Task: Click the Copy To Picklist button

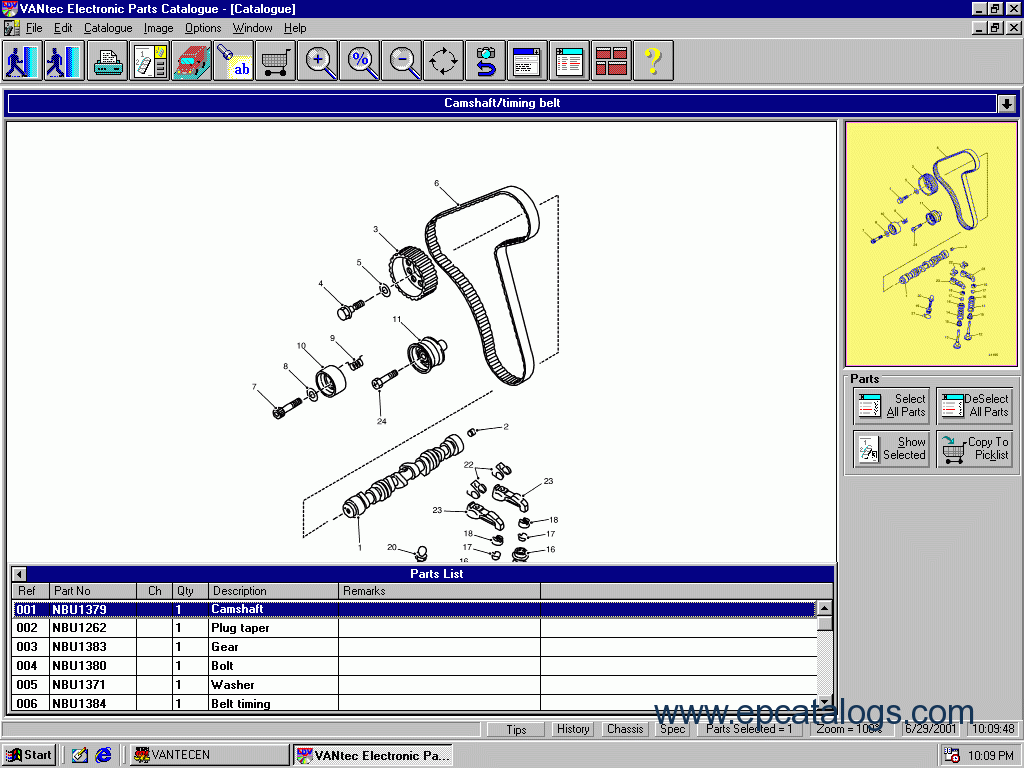Action: 974,449
